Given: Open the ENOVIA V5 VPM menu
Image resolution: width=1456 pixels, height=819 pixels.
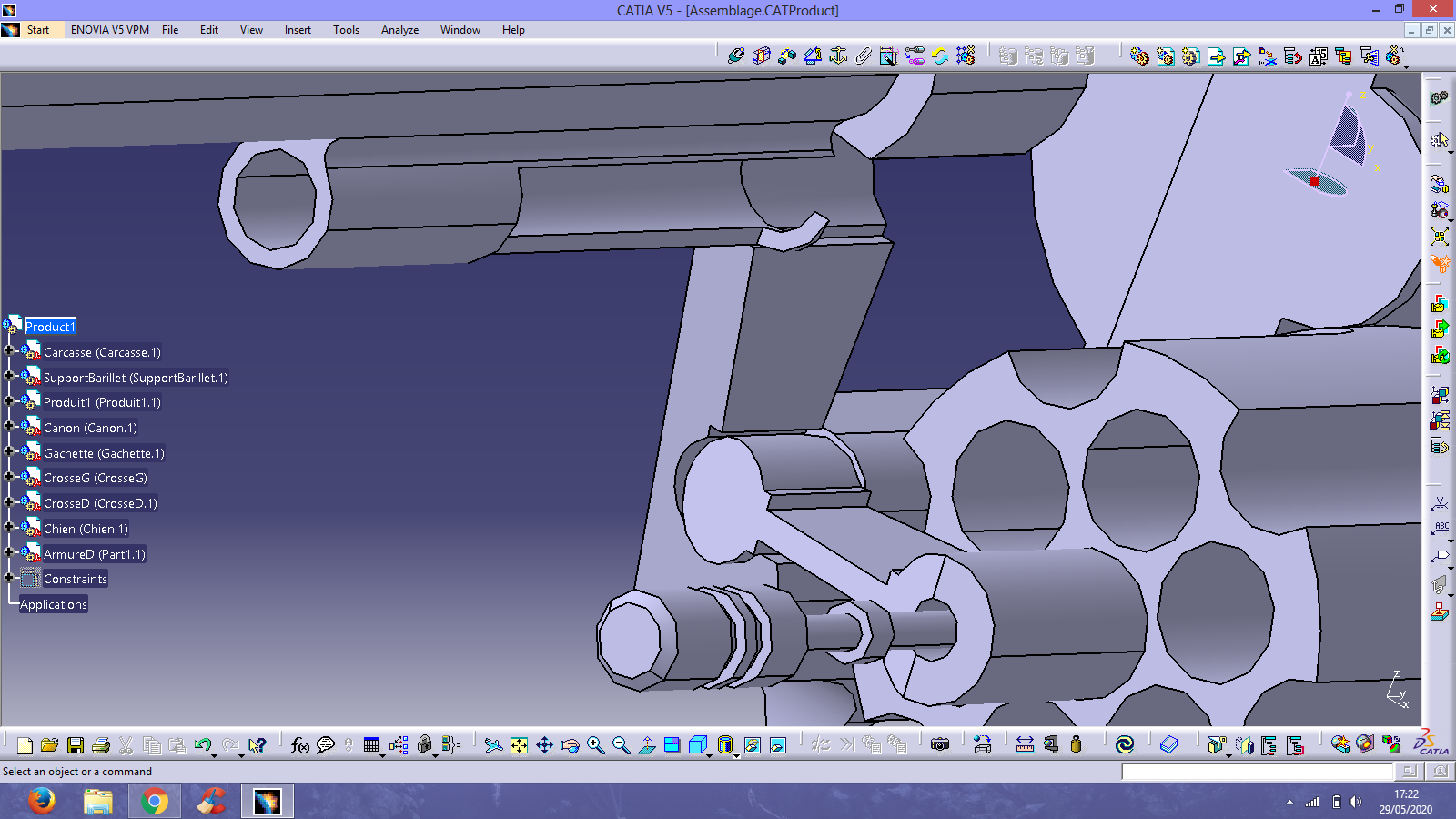Looking at the screenshot, I should 110,30.
